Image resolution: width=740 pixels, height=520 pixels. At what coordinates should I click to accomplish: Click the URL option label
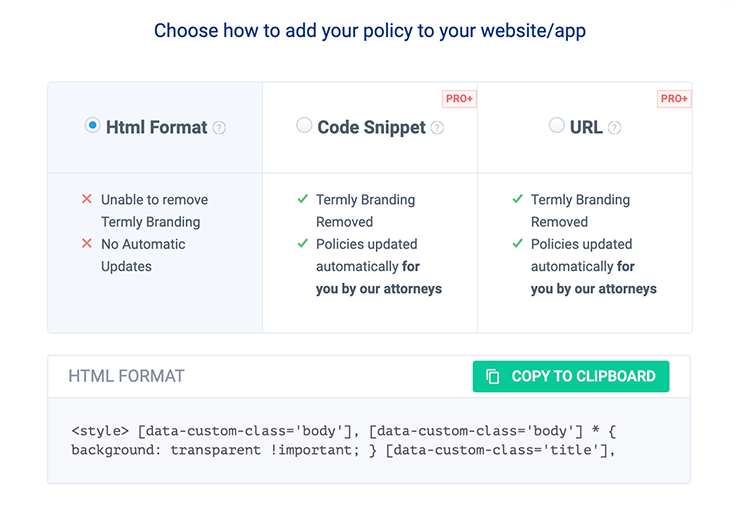coord(586,127)
